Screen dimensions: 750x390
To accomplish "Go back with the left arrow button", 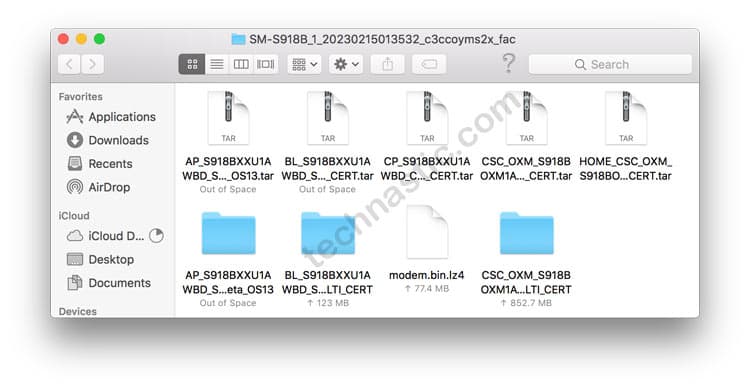I will [x=69, y=64].
